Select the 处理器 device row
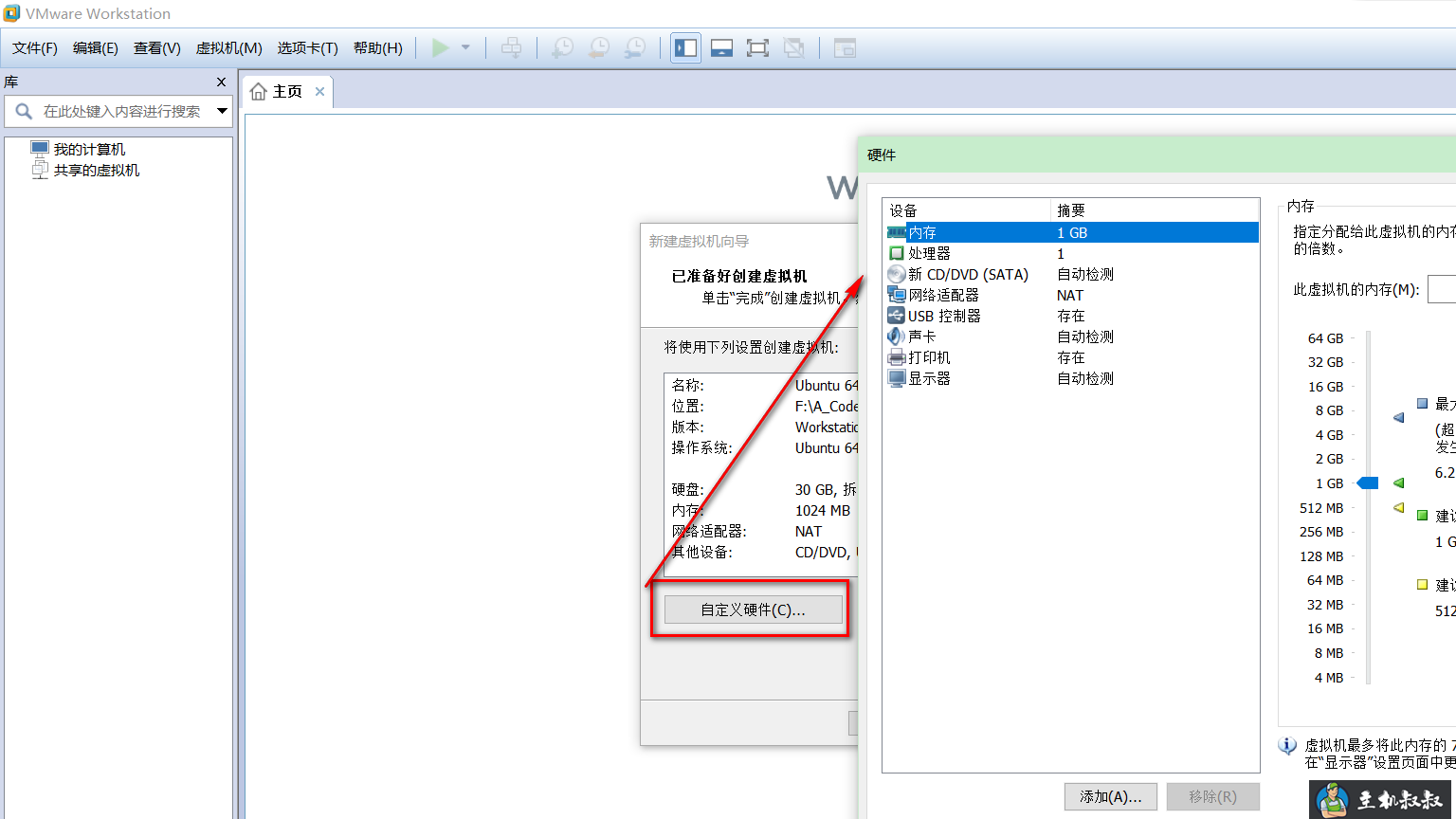 [1071, 253]
